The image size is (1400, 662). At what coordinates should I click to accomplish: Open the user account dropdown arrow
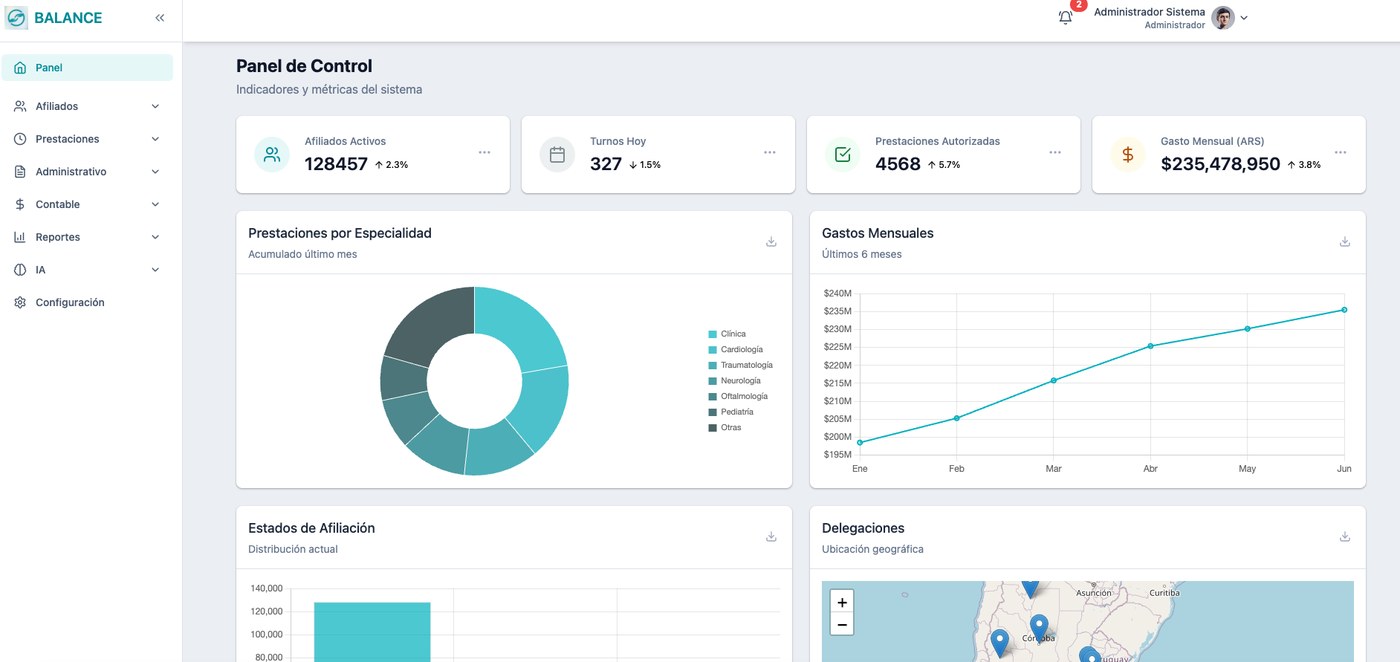point(1244,18)
